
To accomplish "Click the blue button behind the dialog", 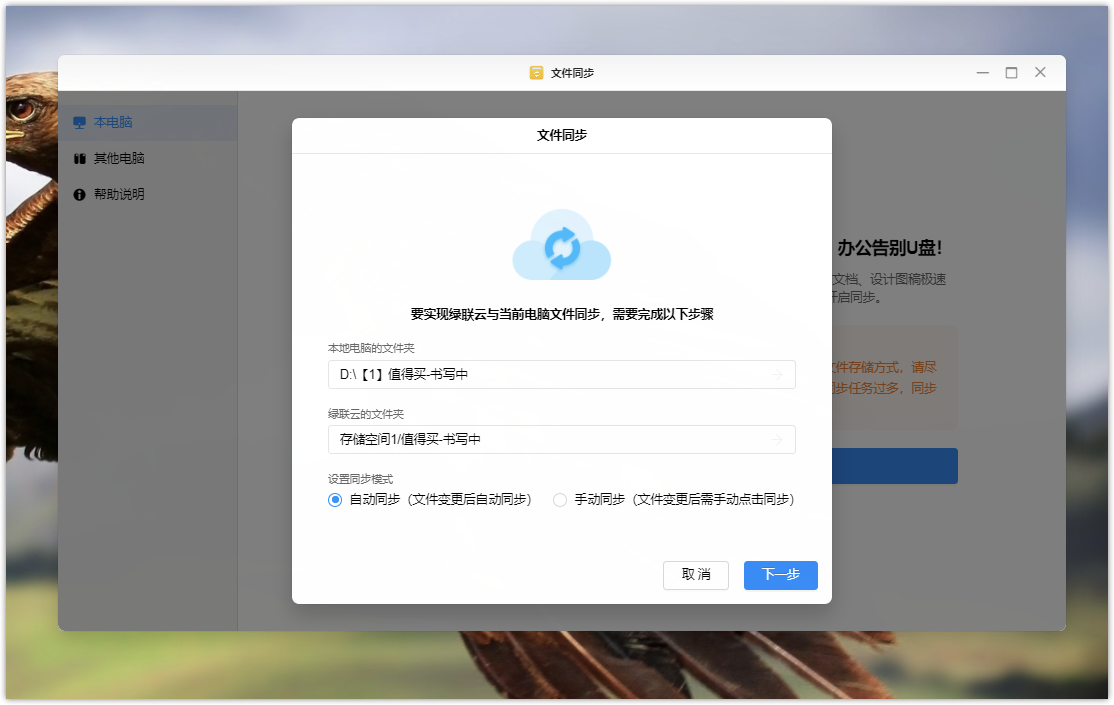I will [x=894, y=466].
